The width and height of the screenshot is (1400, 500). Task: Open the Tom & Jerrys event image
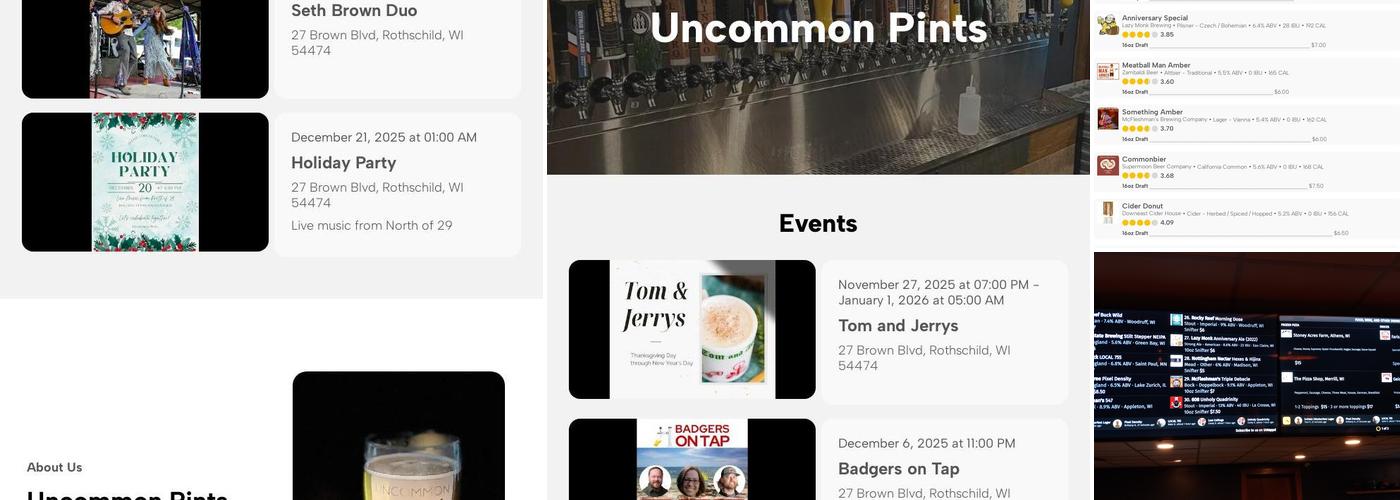(x=692, y=329)
